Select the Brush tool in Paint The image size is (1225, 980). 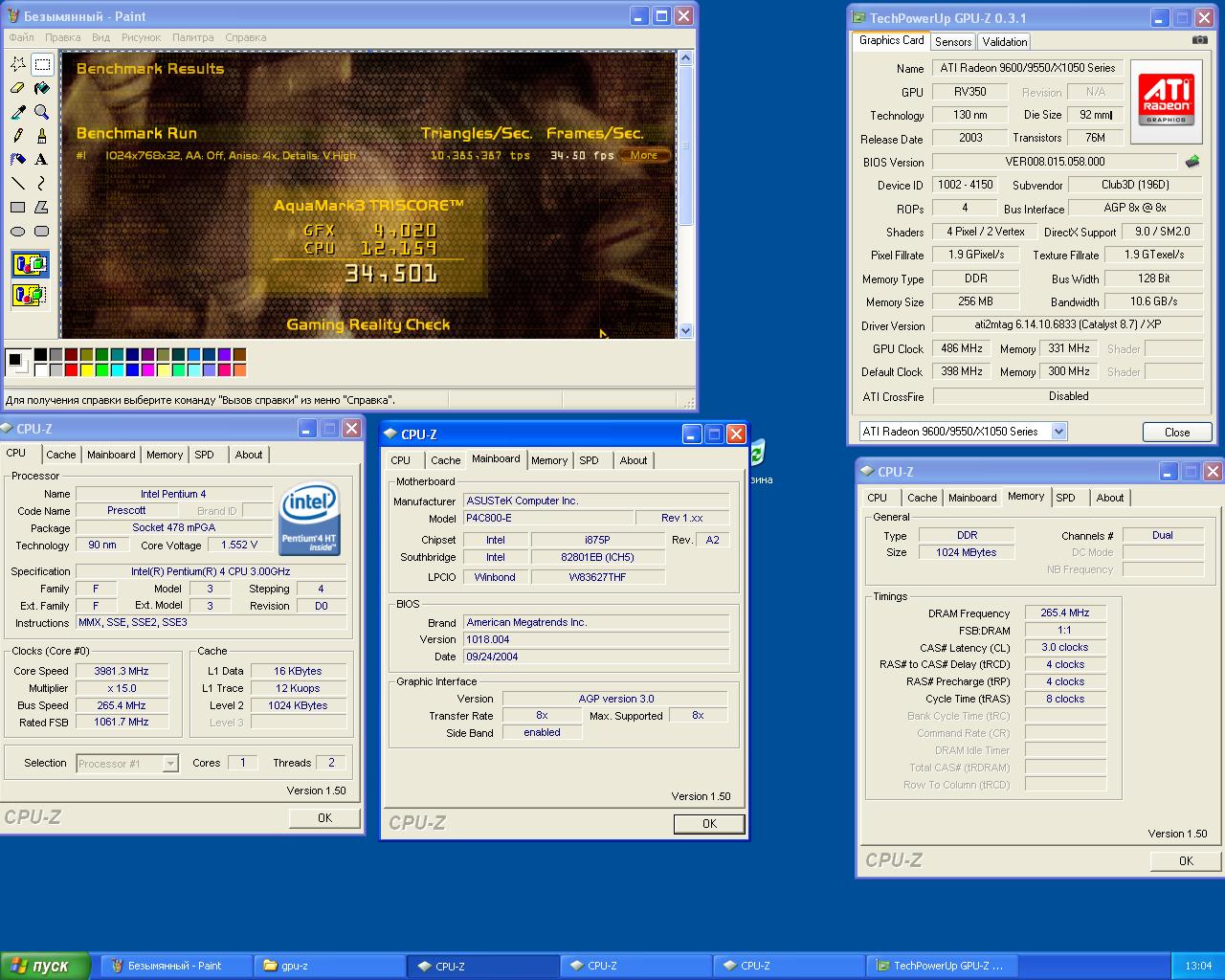point(42,136)
